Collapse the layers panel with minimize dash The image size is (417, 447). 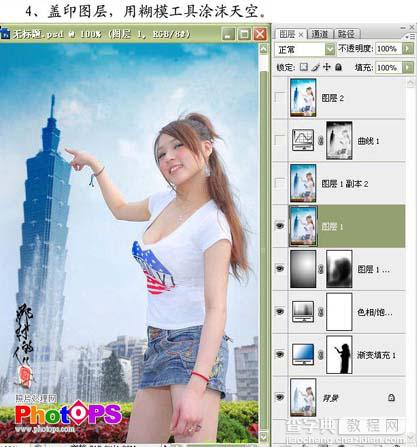tap(404, 28)
